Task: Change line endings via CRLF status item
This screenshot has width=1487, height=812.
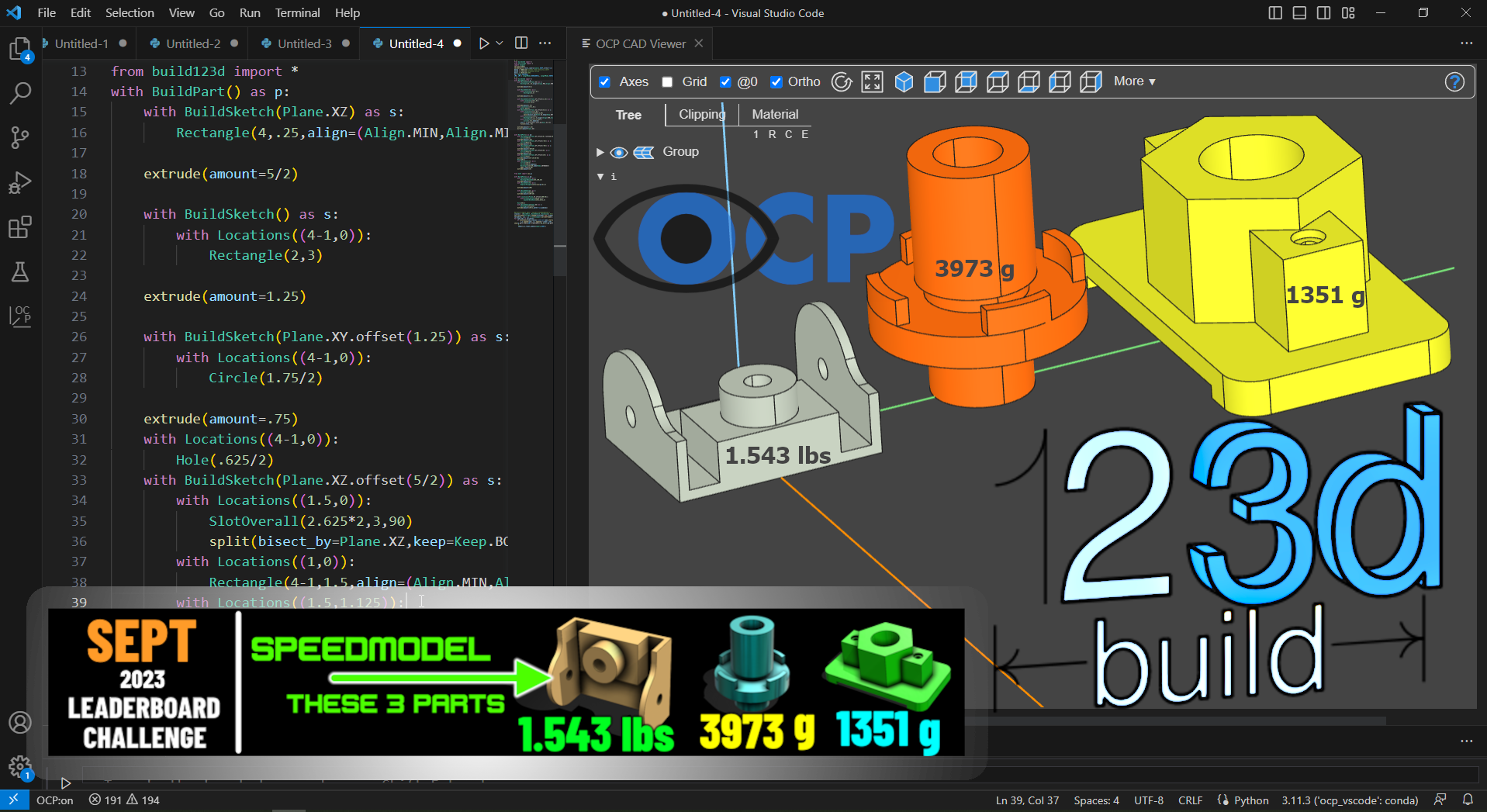Action: (1190, 800)
